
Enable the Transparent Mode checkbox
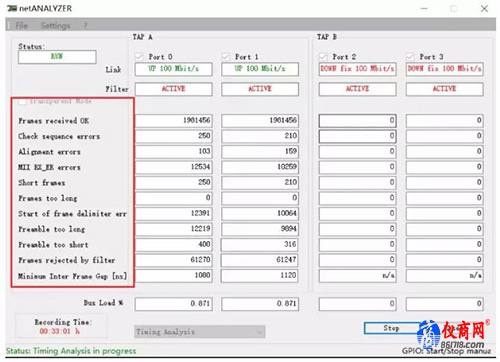coord(22,101)
